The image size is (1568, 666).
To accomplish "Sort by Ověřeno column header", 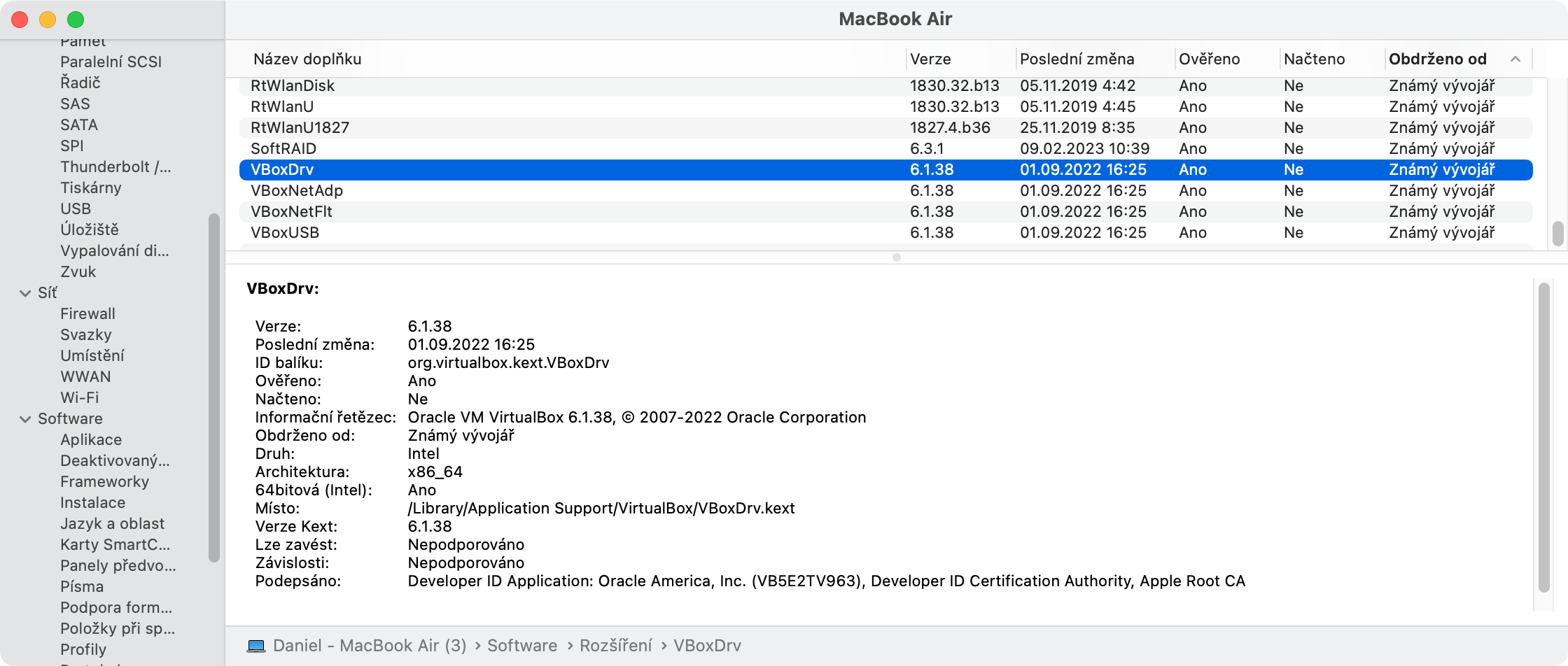I will click(x=1209, y=59).
